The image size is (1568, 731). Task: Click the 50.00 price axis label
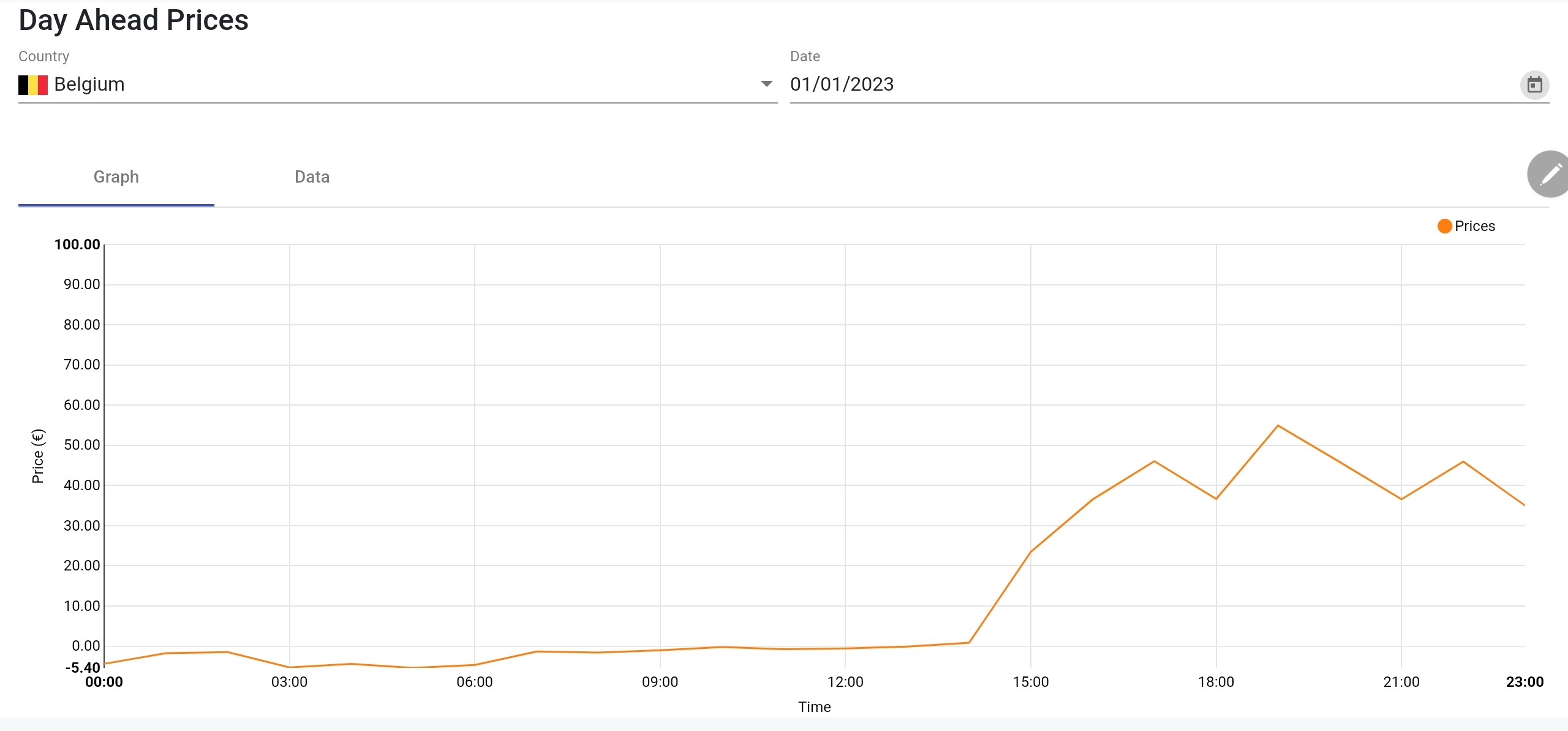81,445
